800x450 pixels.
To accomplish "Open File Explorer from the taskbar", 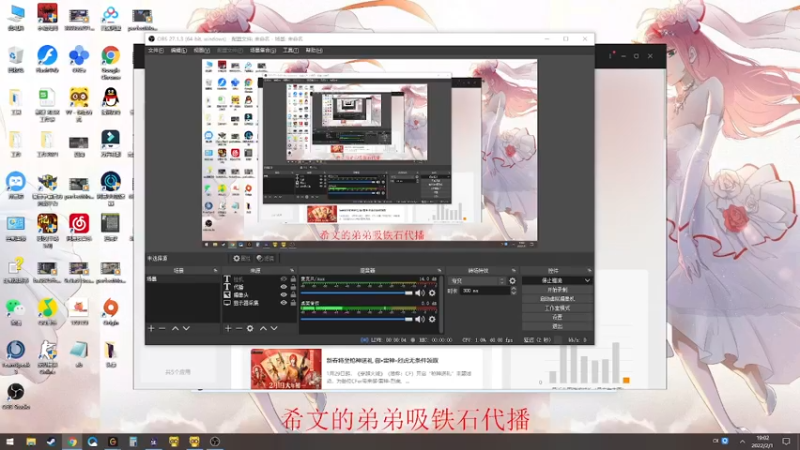I will 31,441.
